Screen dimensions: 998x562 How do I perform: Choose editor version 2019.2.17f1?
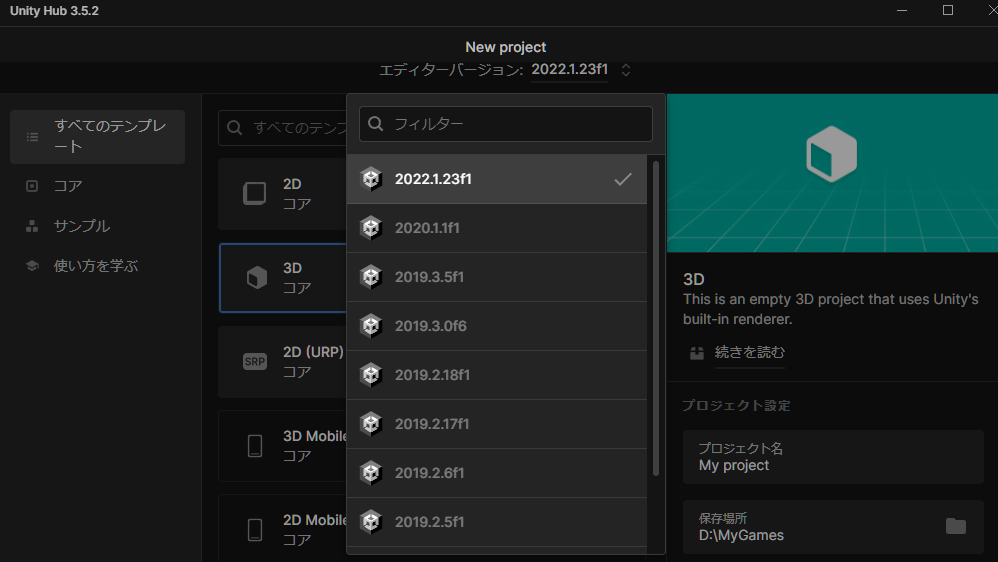point(496,424)
